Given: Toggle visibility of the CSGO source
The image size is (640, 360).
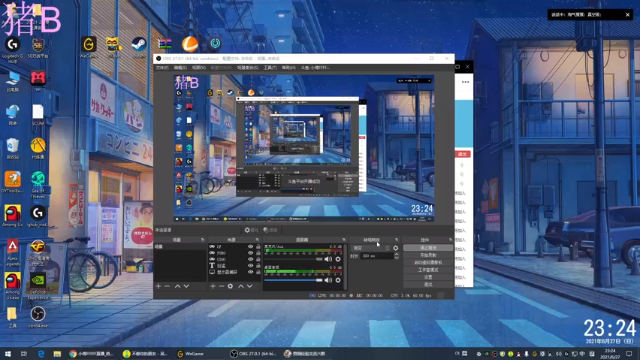Looking at the screenshot, I should coord(250,259).
